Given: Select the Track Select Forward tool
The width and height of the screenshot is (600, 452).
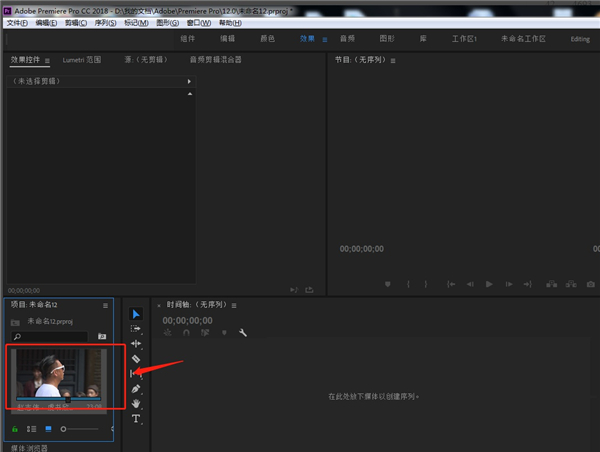Looking at the screenshot, I should [x=136, y=329].
